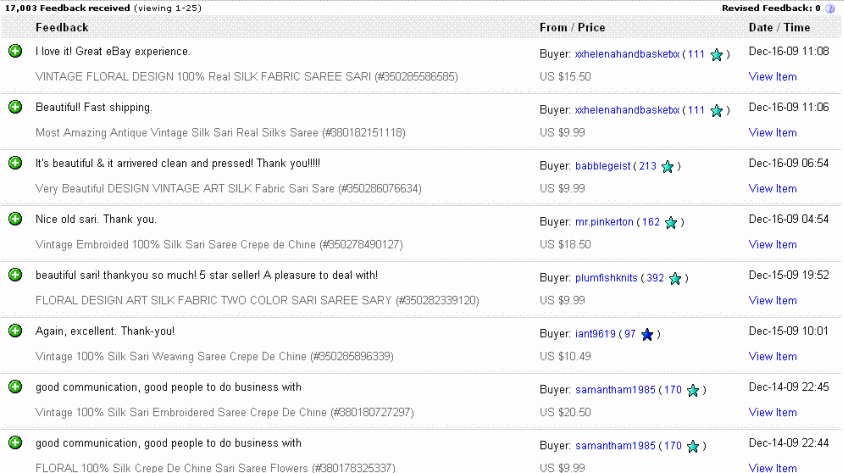Viewport: 844px width, 473px height.
Task: Click green icon beside "clean and pressed" feedback
Action: click(x=15, y=163)
